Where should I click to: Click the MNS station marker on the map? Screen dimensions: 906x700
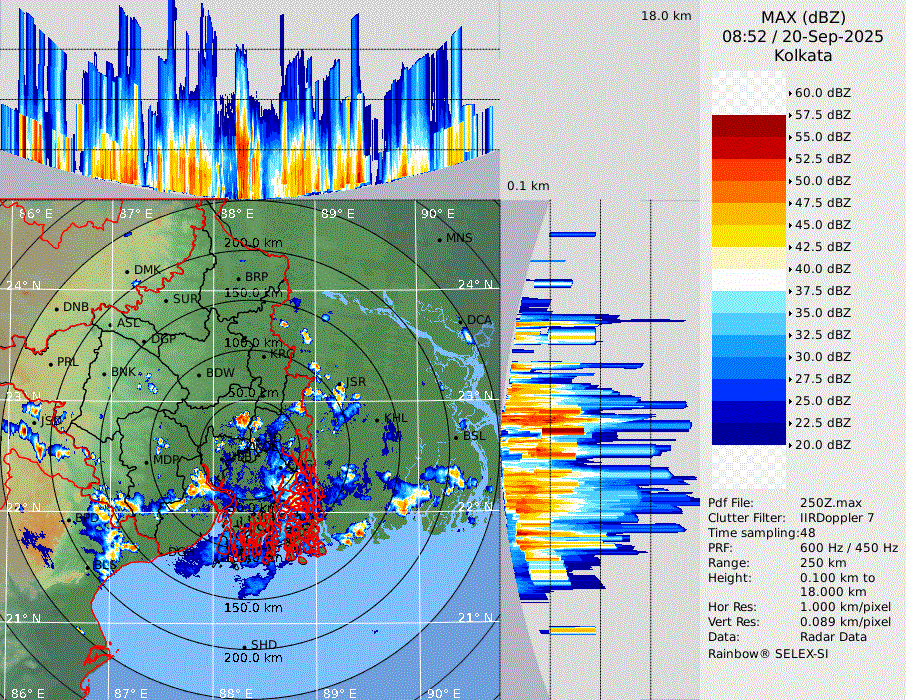[440, 239]
